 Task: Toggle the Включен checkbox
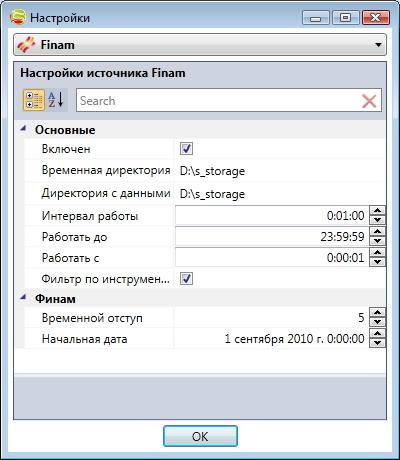click(186, 149)
